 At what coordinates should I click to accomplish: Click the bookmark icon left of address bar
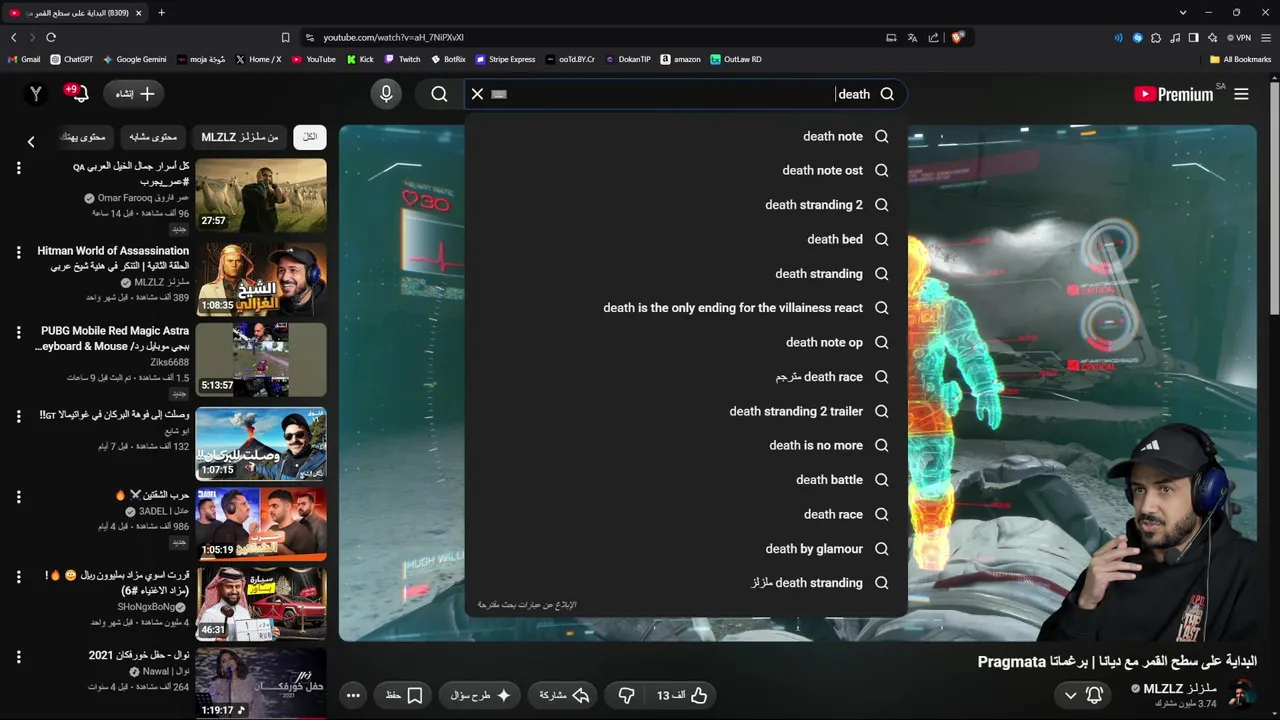pyautogui.click(x=285, y=37)
